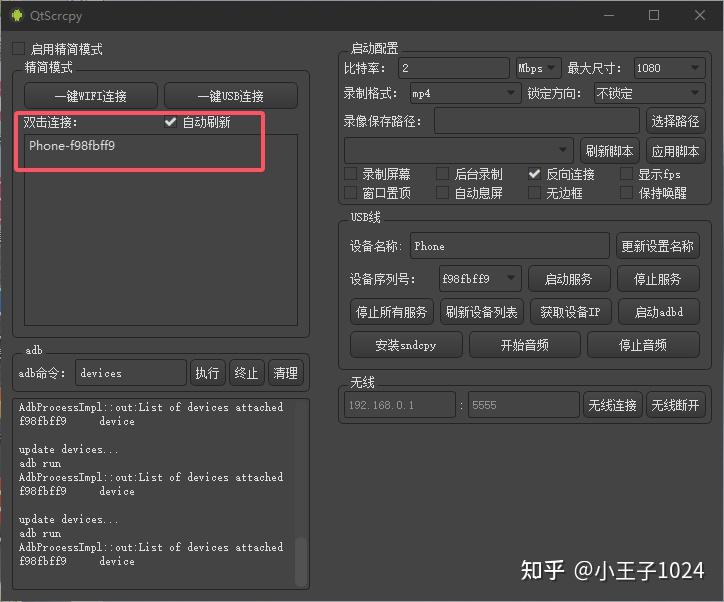Click the 停止服务 button
This screenshot has height=602, width=724.
click(658, 279)
